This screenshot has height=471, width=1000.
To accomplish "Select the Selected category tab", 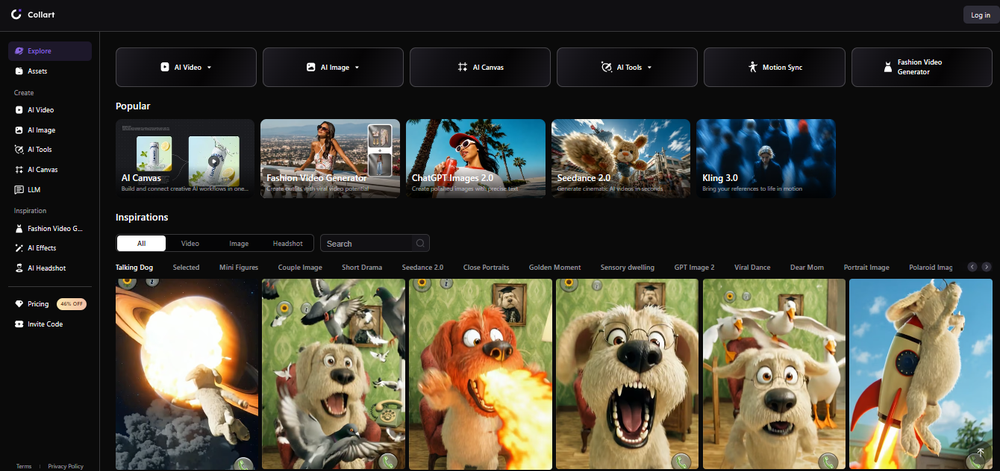I will click(186, 267).
